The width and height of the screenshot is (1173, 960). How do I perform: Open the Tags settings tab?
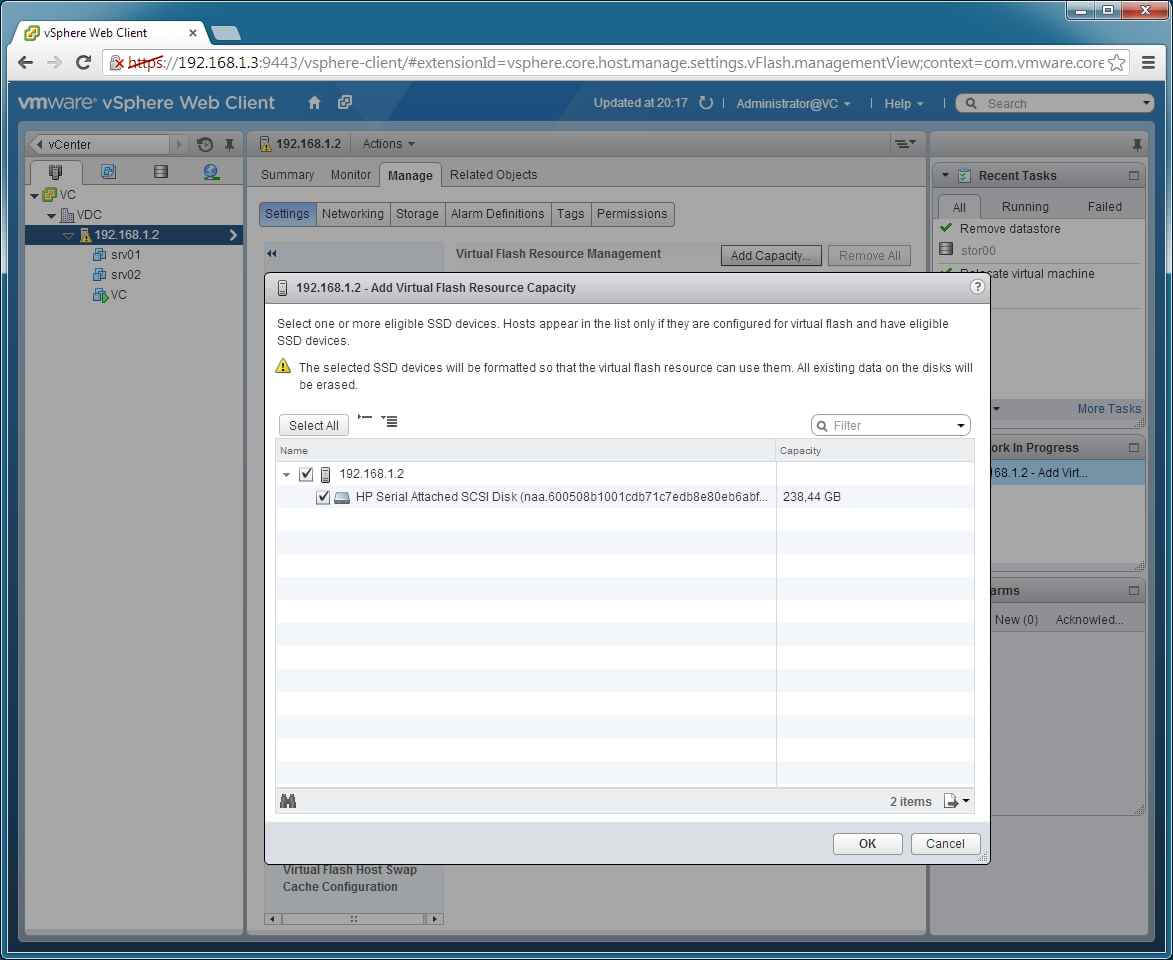pyautogui.click(x=570, y=214)
